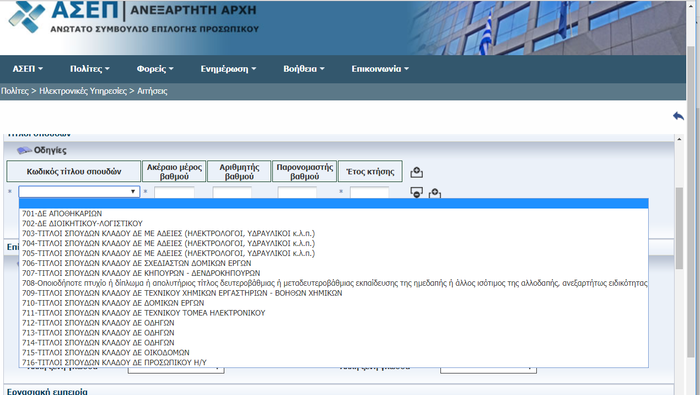Click the Οδηγίες book icon

click(x=24, y=150)
